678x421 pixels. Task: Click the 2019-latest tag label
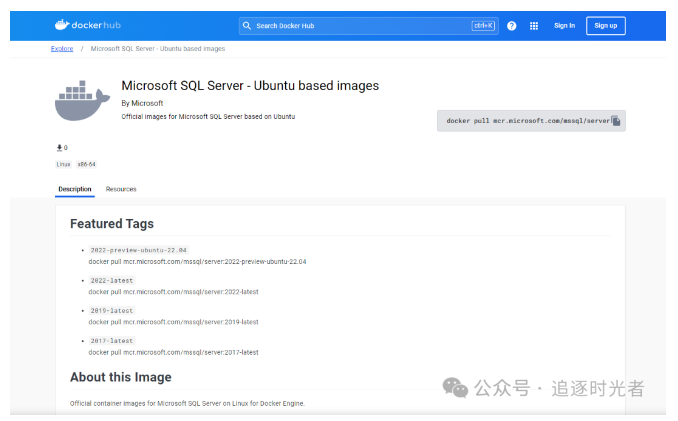point(111,311)
